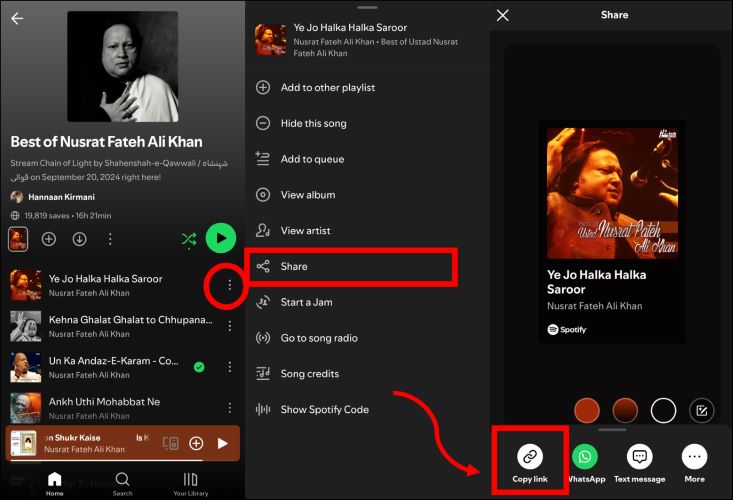Play the playlist with green button
Screen dimensions: 733x500
pos(221,238)
